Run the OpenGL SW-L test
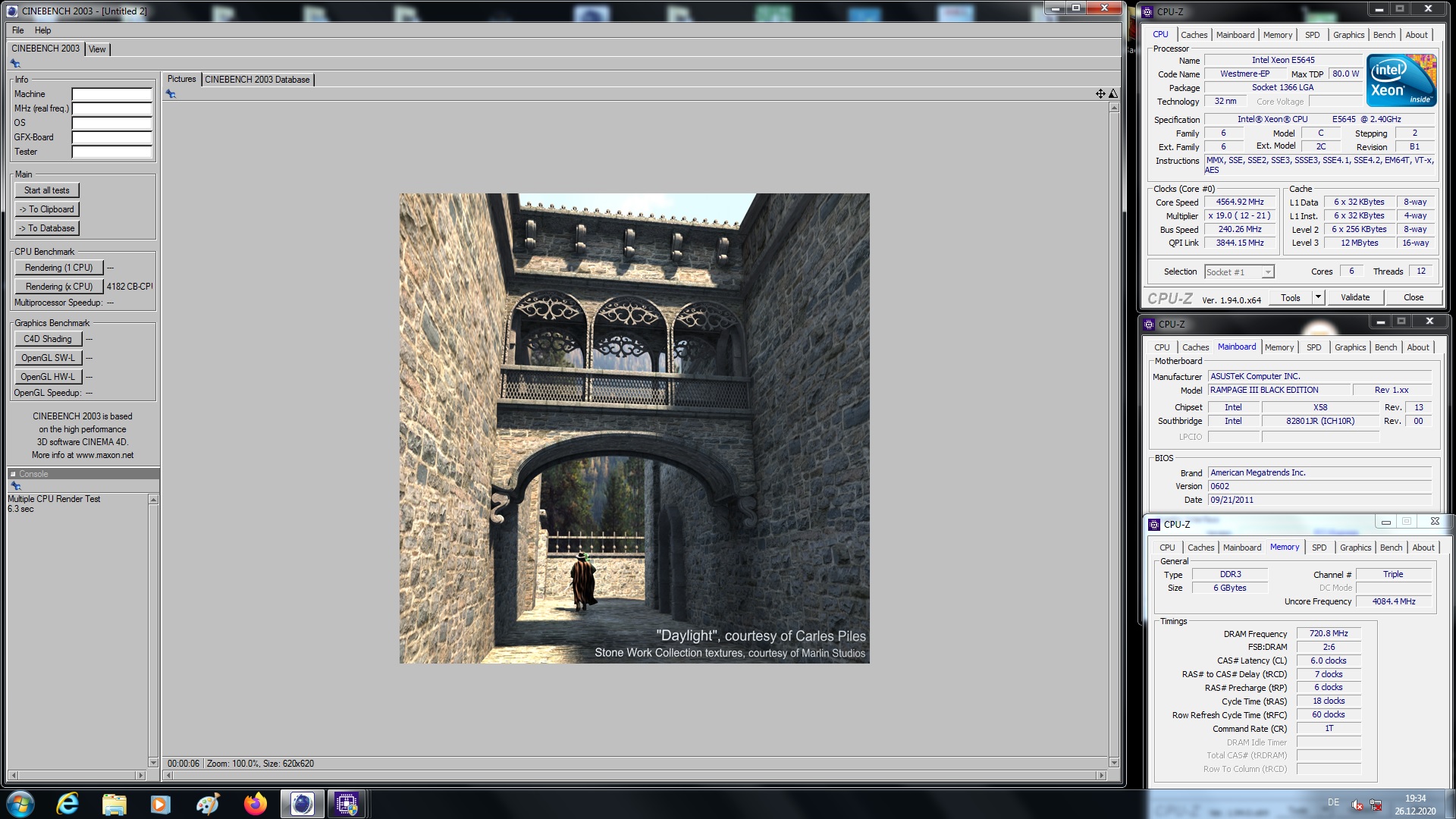Image resolution: width=1456 pixels, height=819 pixels. point(48,358)
